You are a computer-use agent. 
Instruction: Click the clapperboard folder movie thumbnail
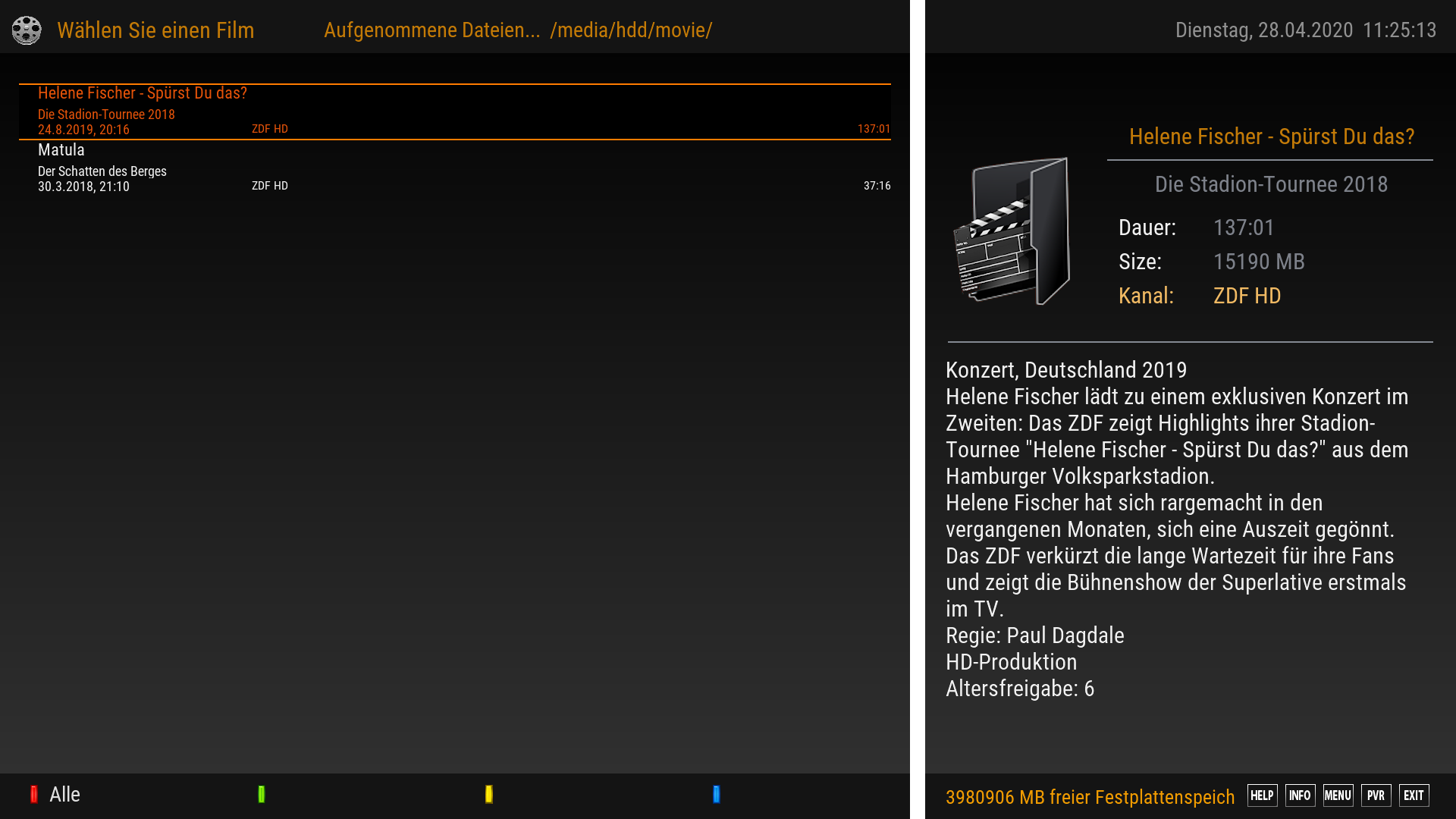[x=1012, y=231]
